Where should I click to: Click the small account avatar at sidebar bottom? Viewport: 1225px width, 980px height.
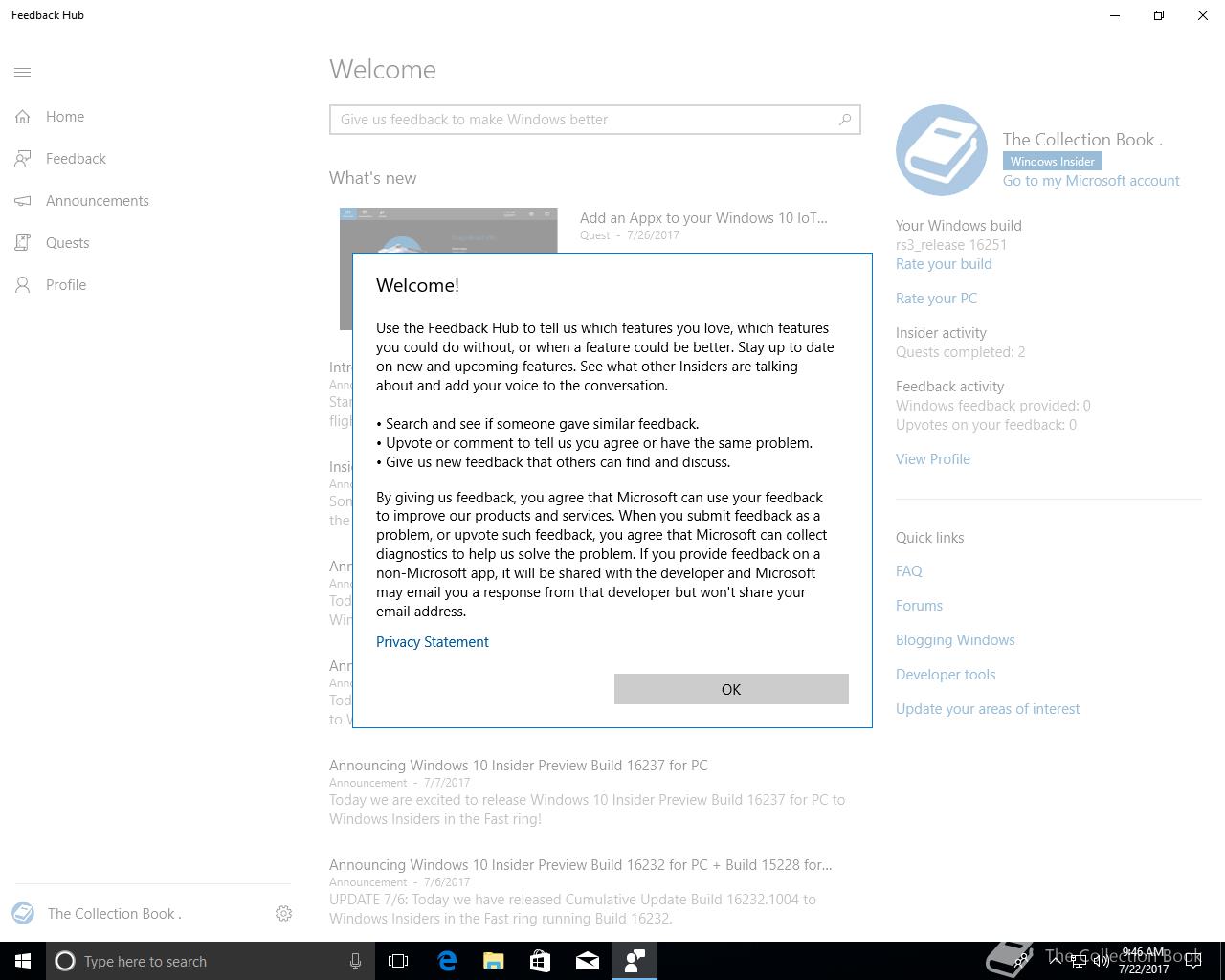coord(23,913)
